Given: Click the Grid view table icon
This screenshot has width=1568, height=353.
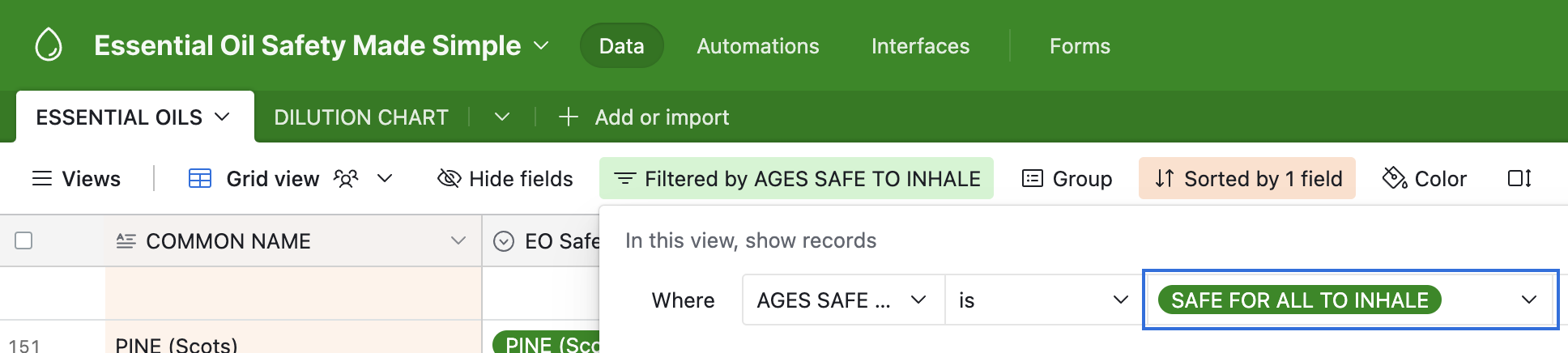Looking at the screenshot, I should click(199, 179).
